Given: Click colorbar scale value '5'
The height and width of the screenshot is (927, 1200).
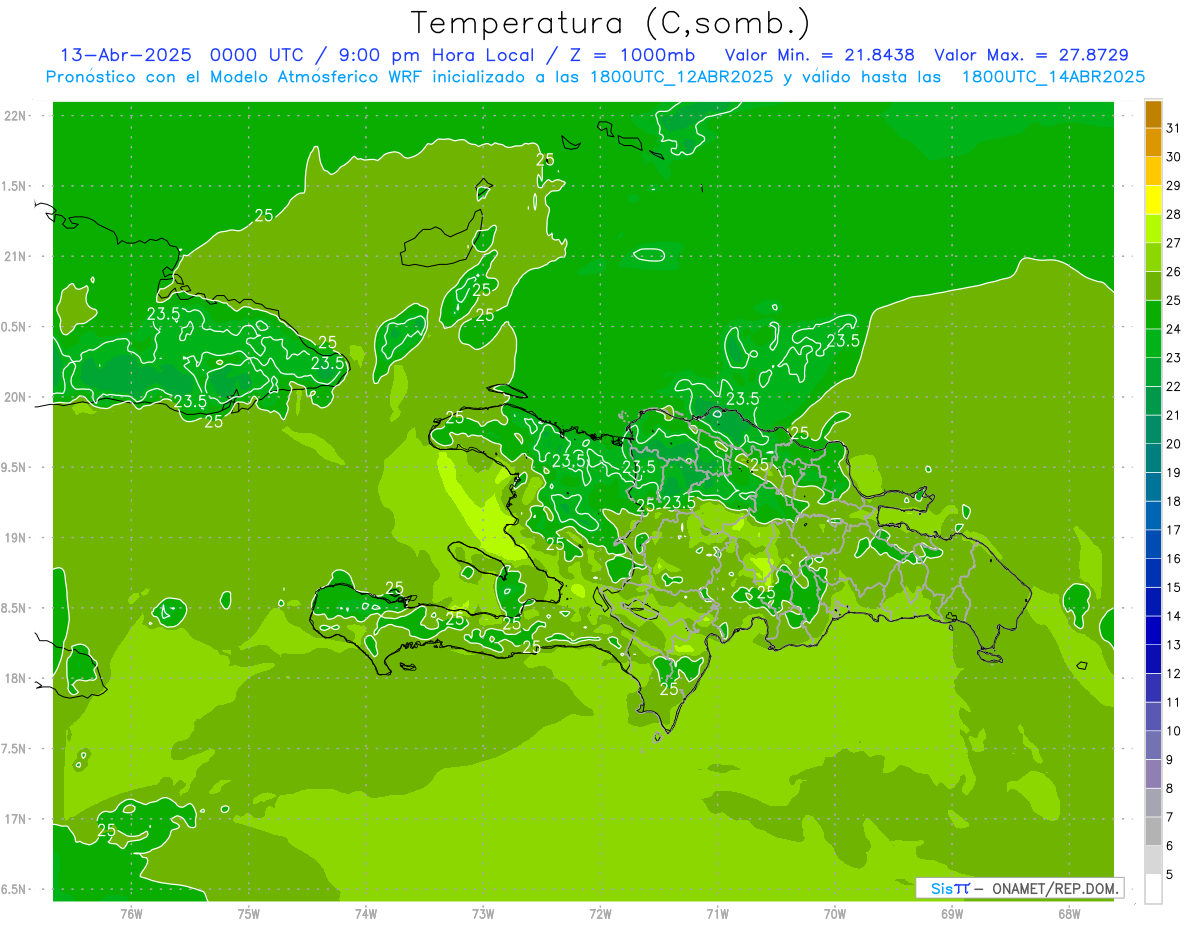Looking at the screenshot, I should [x=1170, y=874].
